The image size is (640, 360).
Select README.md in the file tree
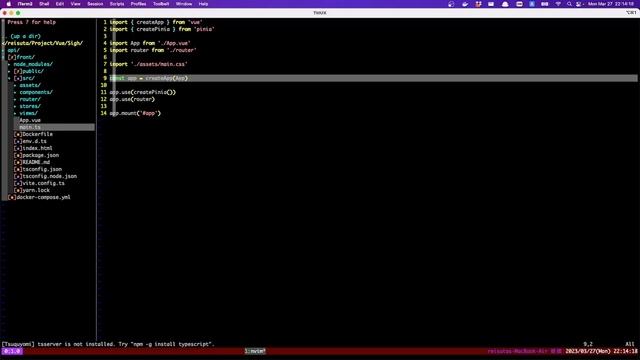point(36,162)
